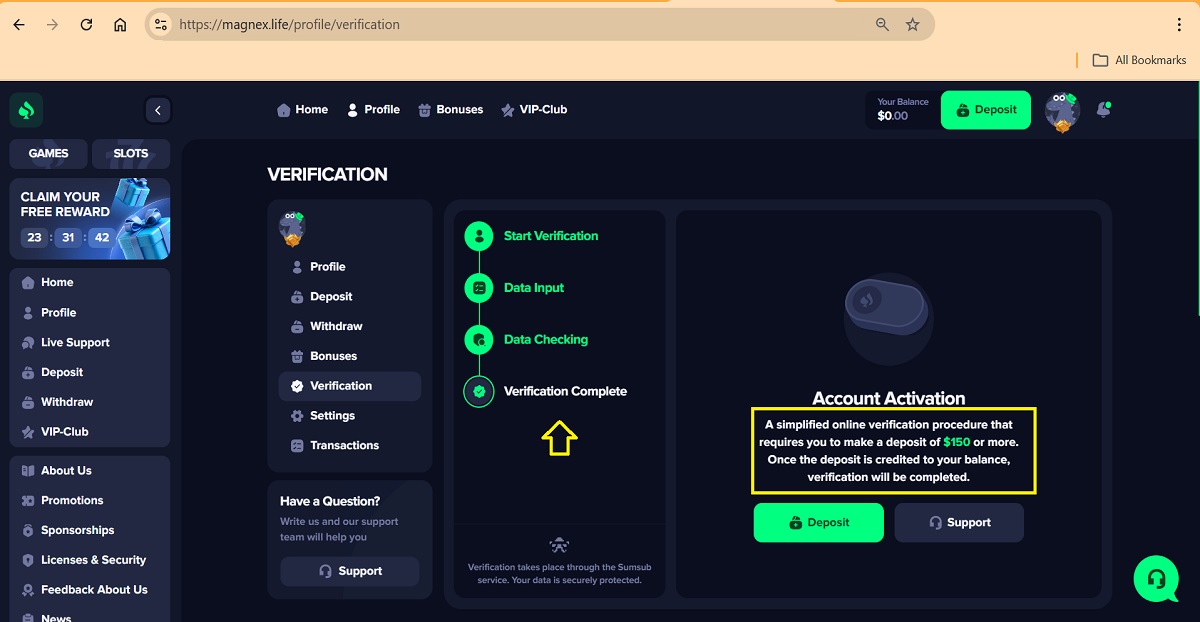
Task: Click the Data Checking step icon
Action: click(479, 340)
